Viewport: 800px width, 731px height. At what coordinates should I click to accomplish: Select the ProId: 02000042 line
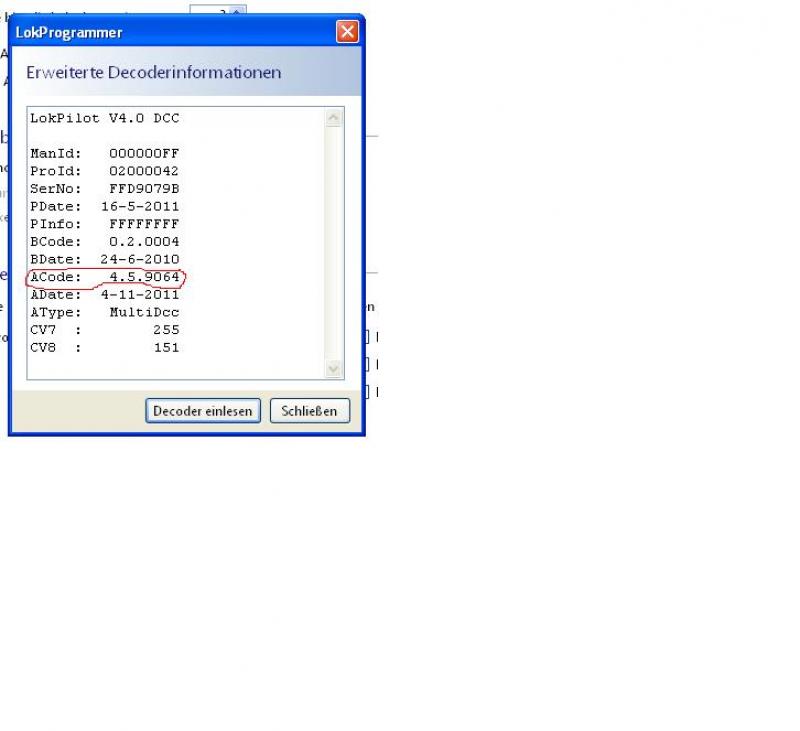[105, 171]
